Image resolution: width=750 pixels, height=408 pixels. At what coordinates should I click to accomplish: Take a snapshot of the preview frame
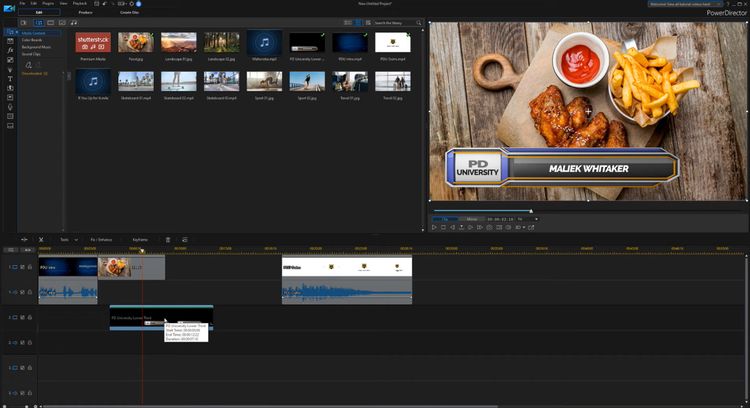pos(489,227)
